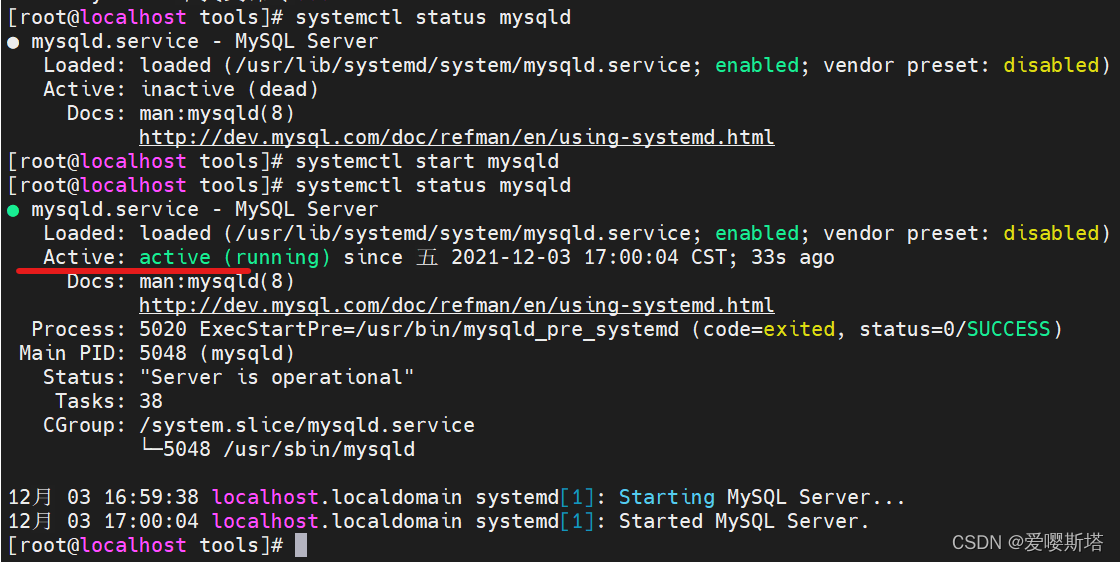
Task: Click the "systemctl start mysqld" command text
Action: tap(427, 161)
